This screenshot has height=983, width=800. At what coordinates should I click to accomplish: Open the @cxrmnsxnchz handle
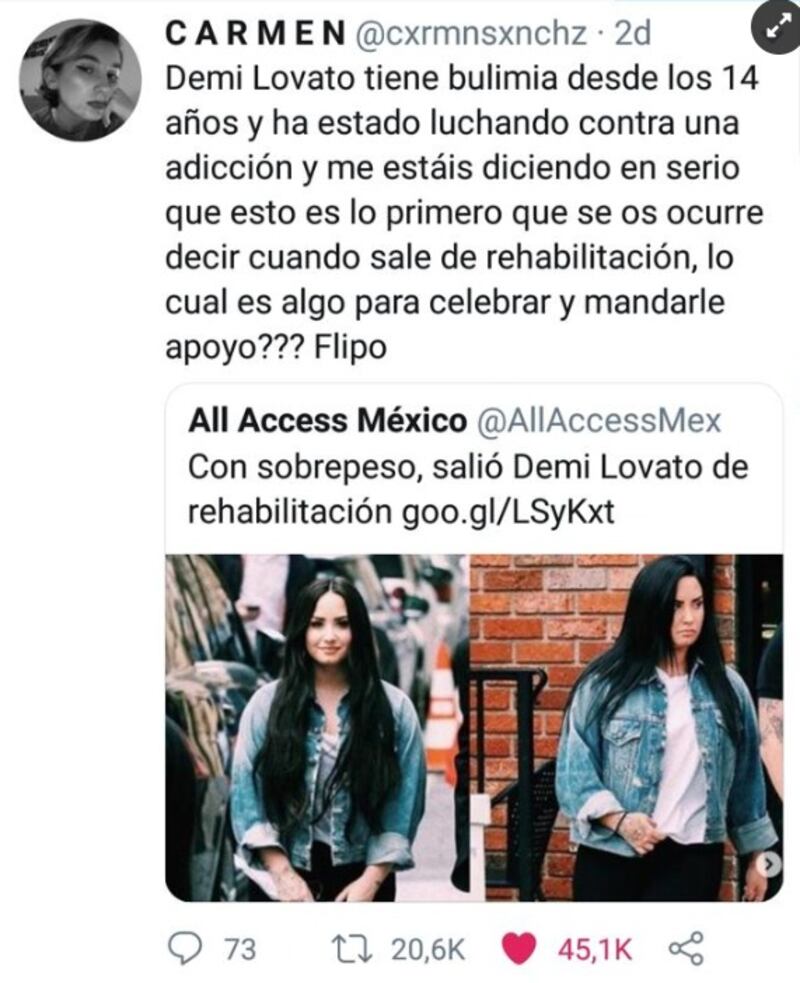[471, 34]
